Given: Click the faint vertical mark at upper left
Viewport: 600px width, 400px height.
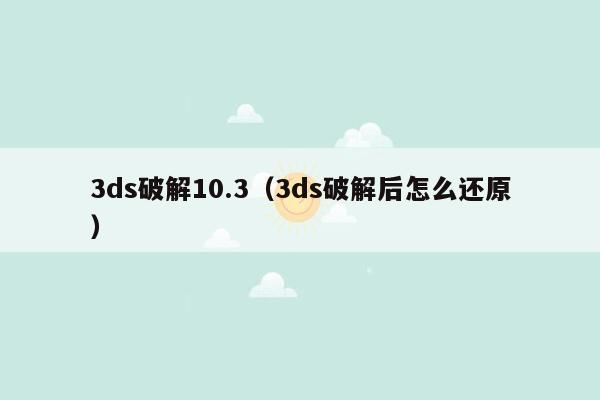Looking at the screenshot, I should pyautogui.click(x=188, y=104).
